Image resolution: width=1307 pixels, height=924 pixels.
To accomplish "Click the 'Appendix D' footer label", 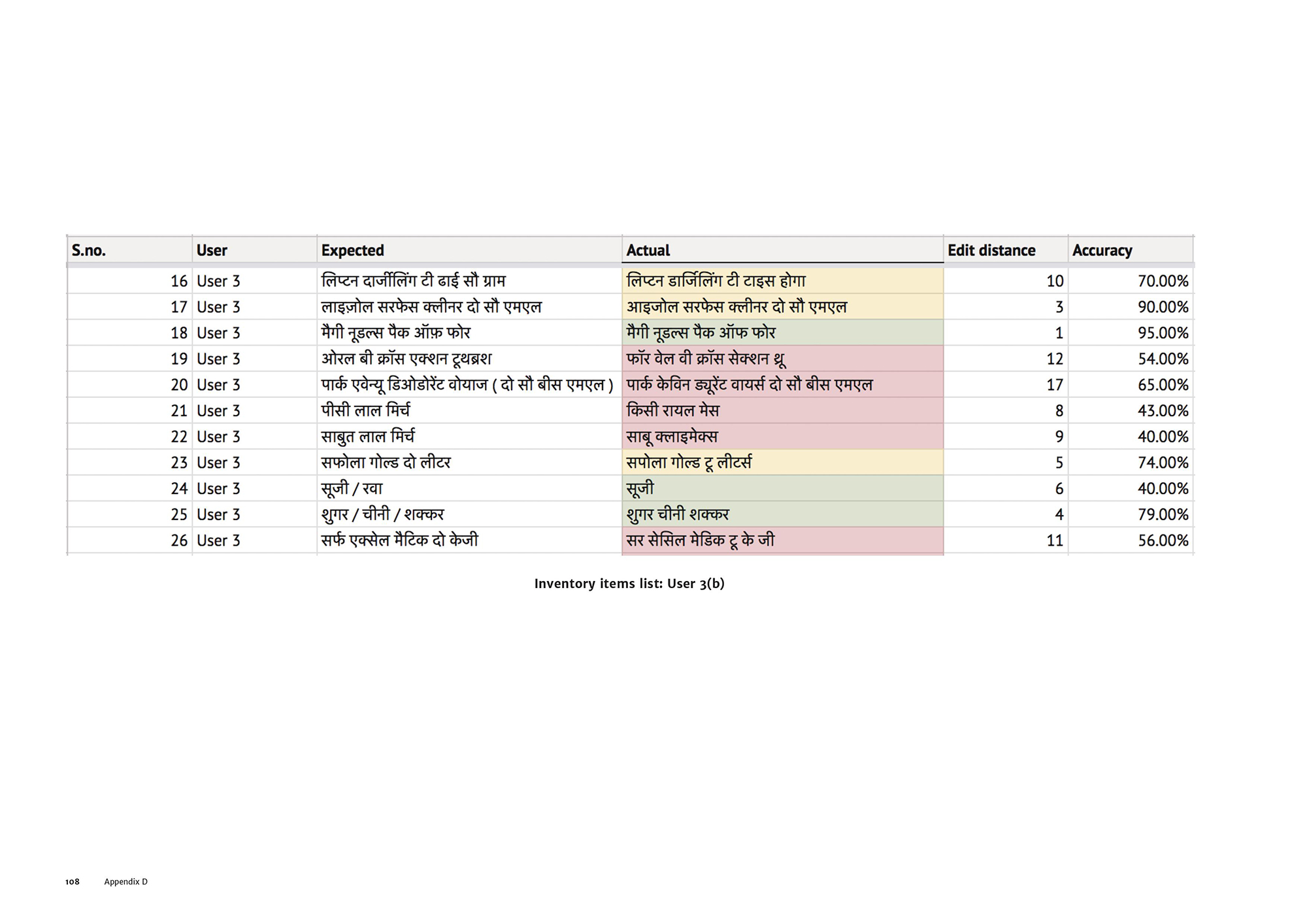I will coord(125,882).
